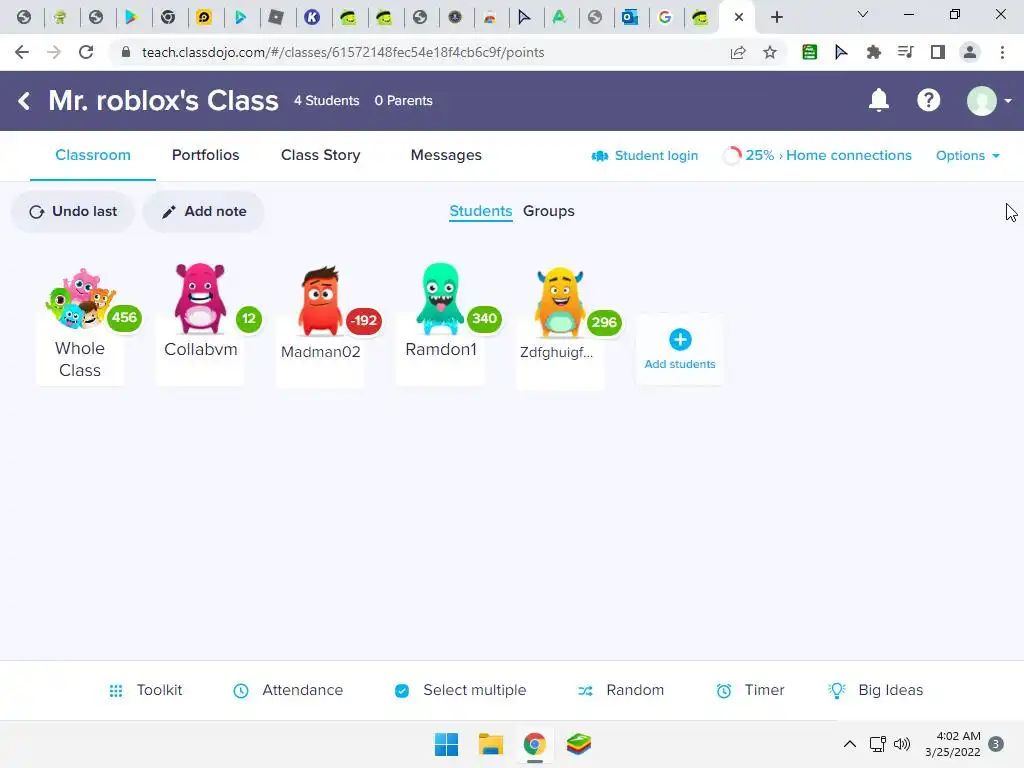Click the Add note button
The image size is (1024, 768).
tap(204, 212)
